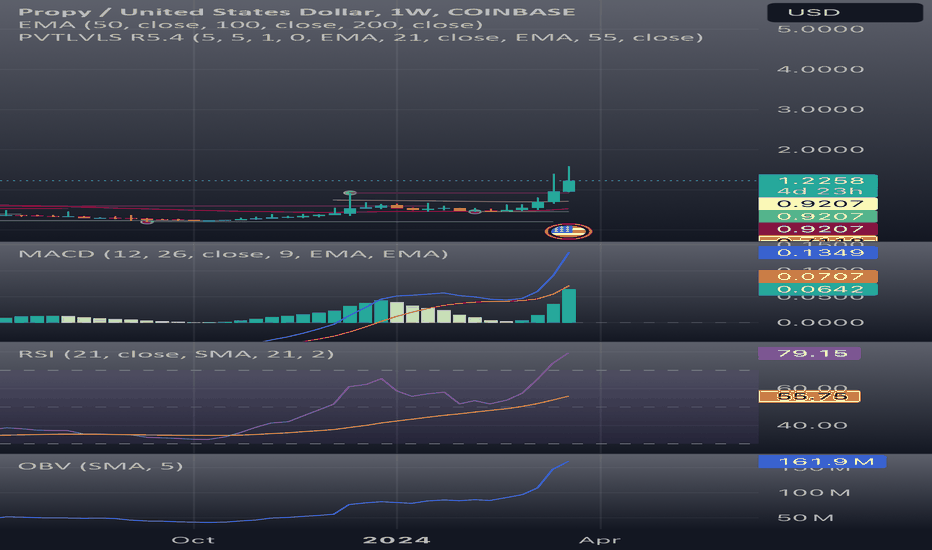
Task: Click the orange RSI average value 55.75
Action: [x=810, y=396]
